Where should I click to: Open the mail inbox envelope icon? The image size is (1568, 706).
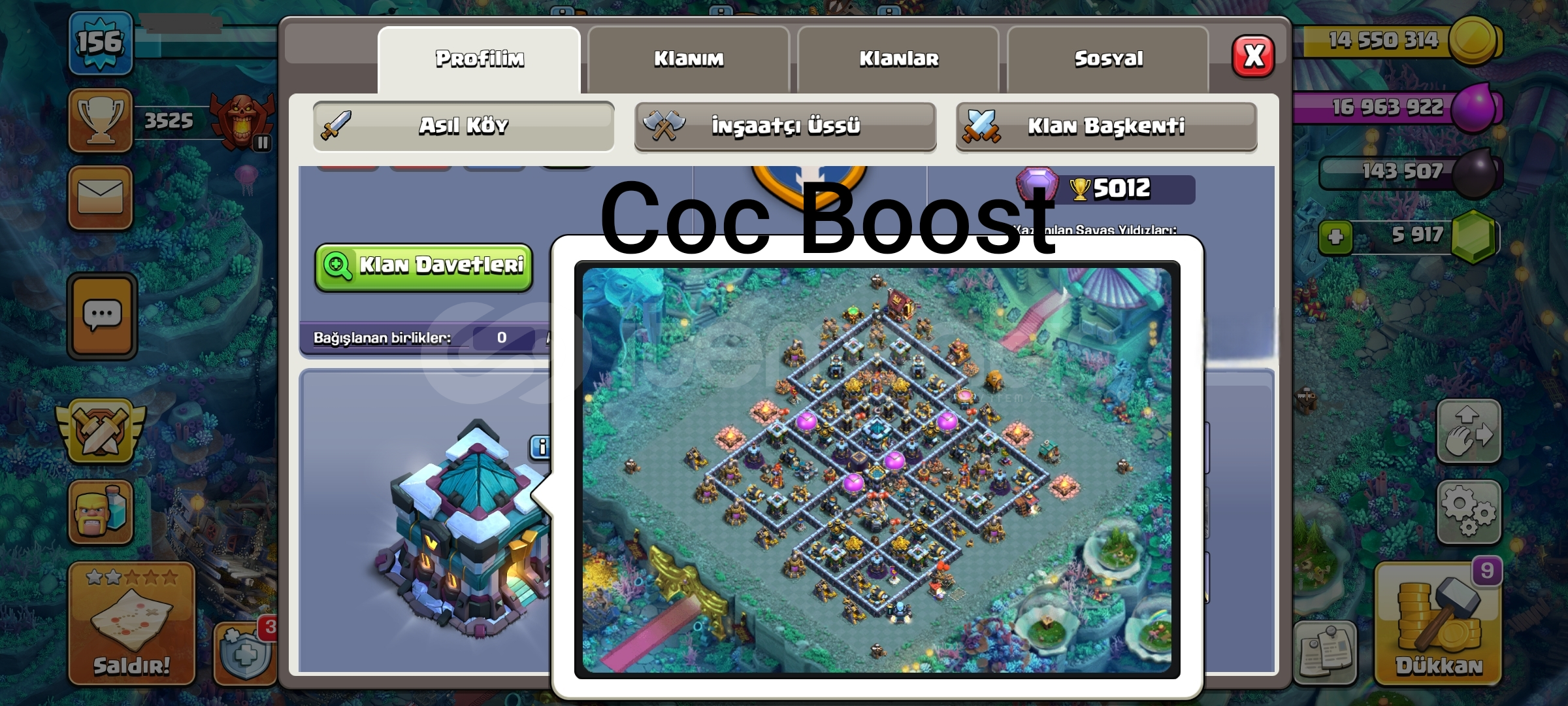[x=101, y=197]
